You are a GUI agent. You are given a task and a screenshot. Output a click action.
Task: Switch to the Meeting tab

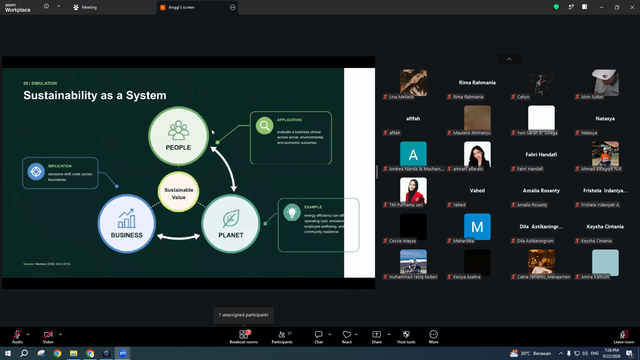tap(85, 7)
